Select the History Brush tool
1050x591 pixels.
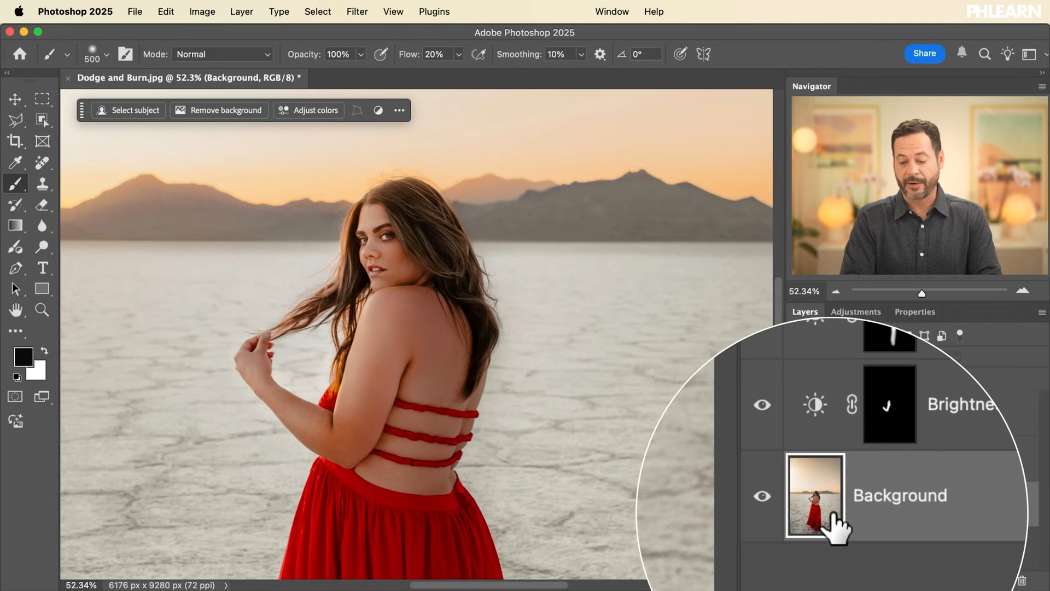(15, 205)
